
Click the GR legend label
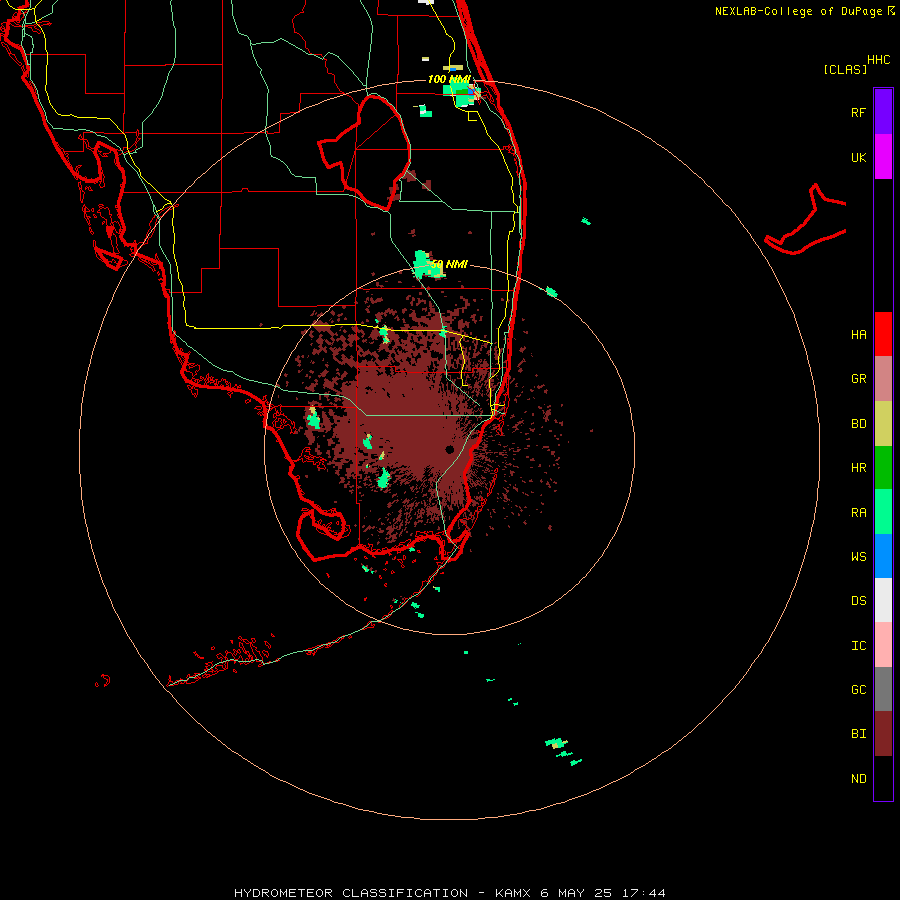click(x=858, y=379)
